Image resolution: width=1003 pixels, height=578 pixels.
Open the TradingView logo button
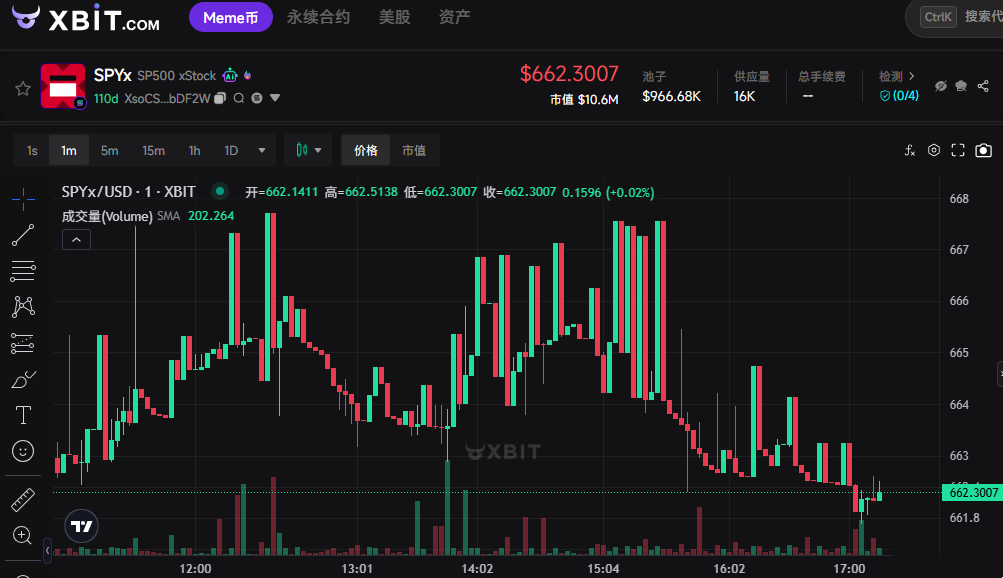coord(81,526)
